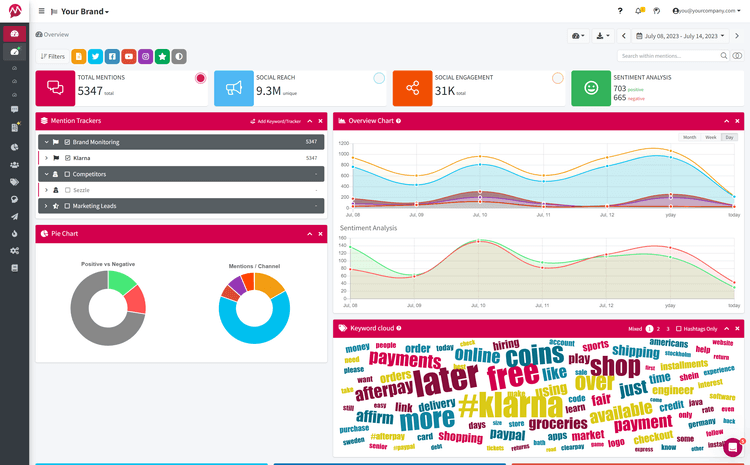Open the hamburger menu in the top bar
Viewport: 750px width, 465px height.
pos(42,11)
